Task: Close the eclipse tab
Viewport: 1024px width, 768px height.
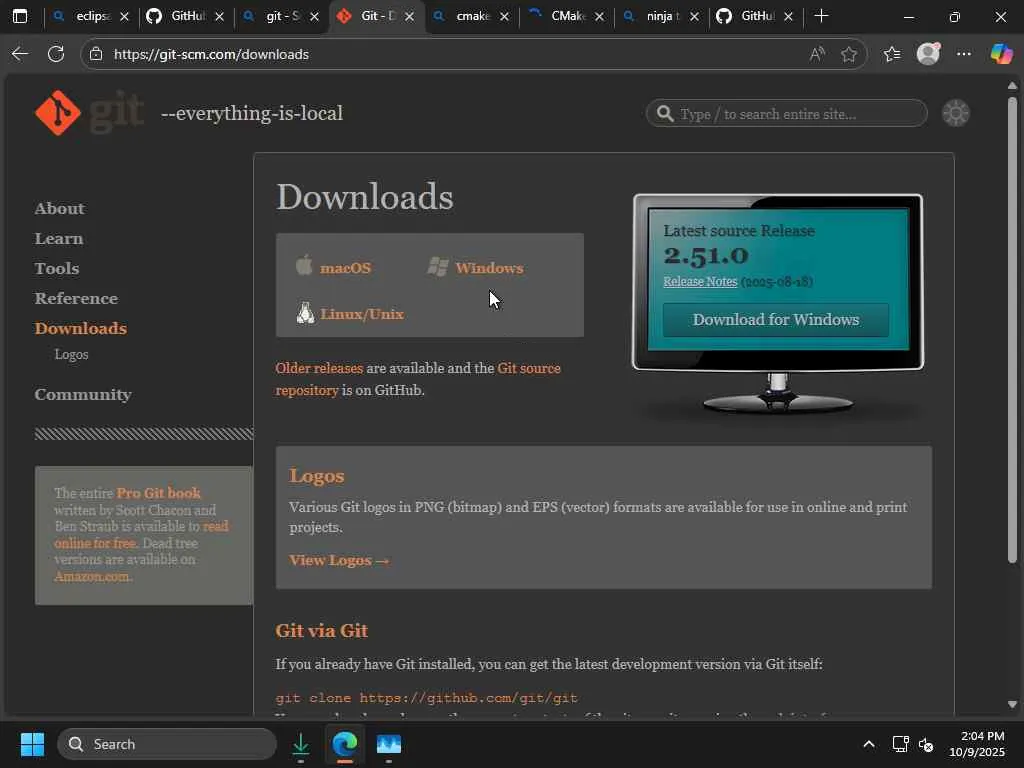Action: click(x=125, y=16)
